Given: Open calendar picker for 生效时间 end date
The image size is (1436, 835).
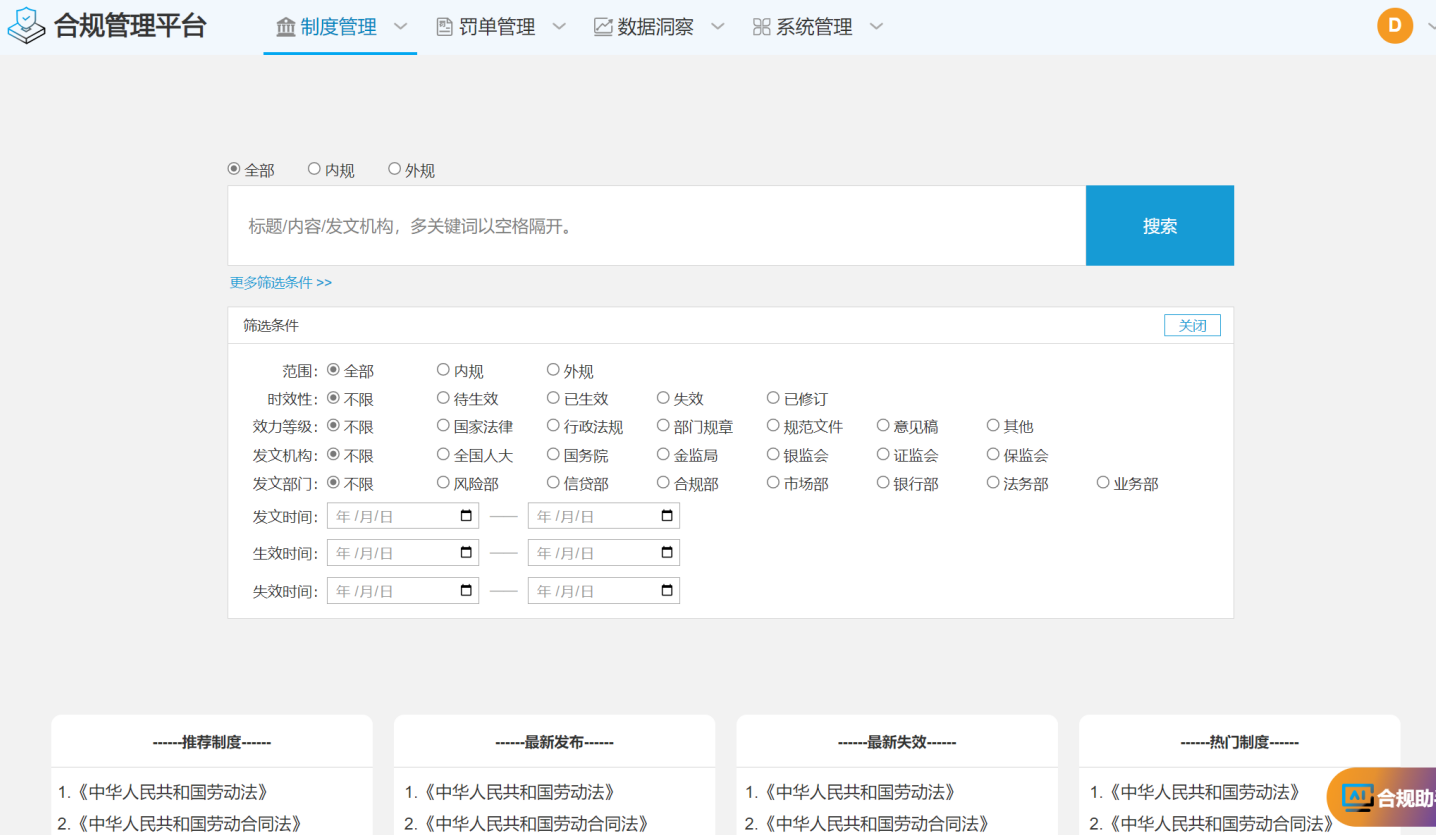Looking at the screenshot, I should click(667, 553).
